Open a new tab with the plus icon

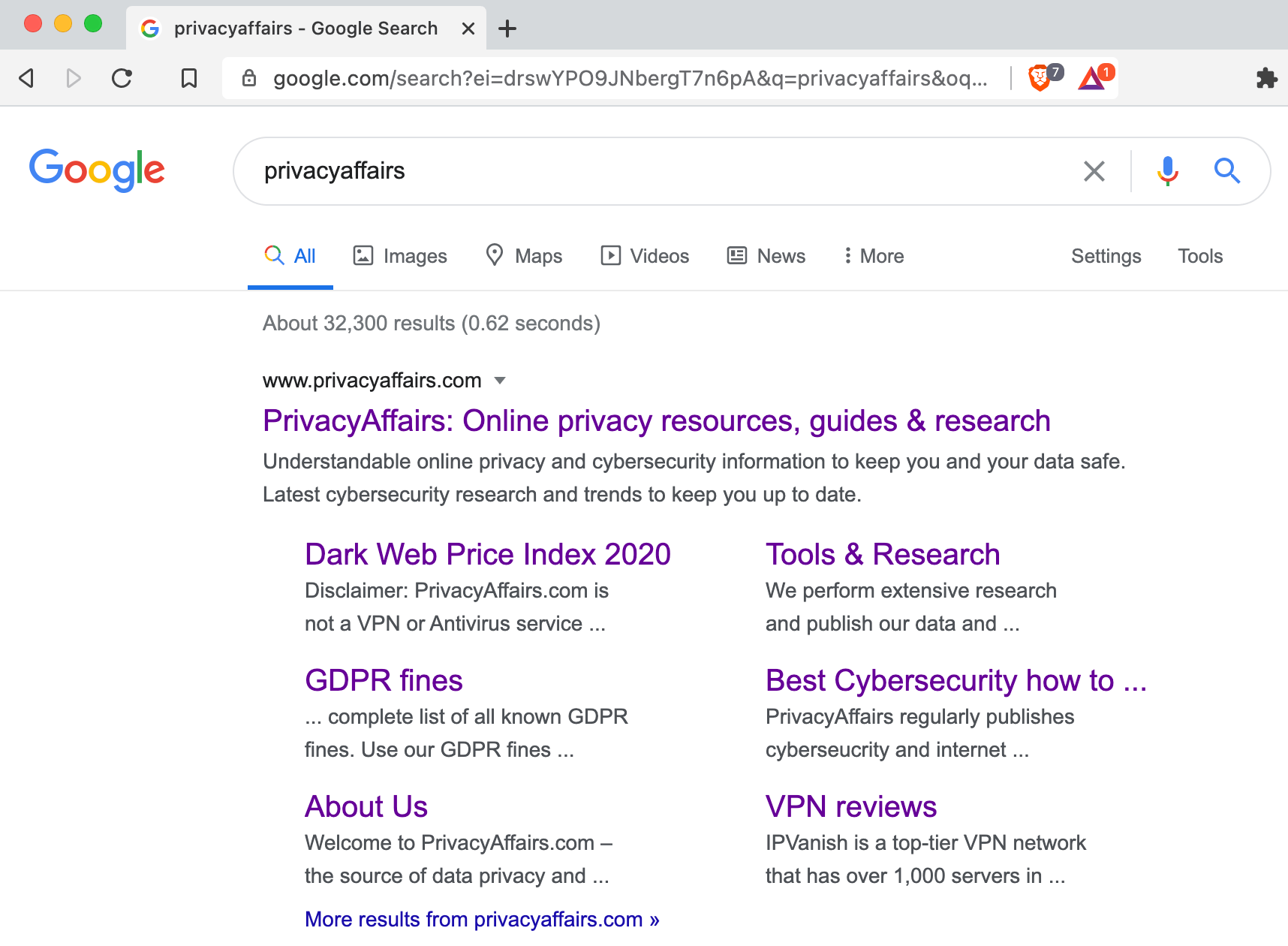[507, 29]
